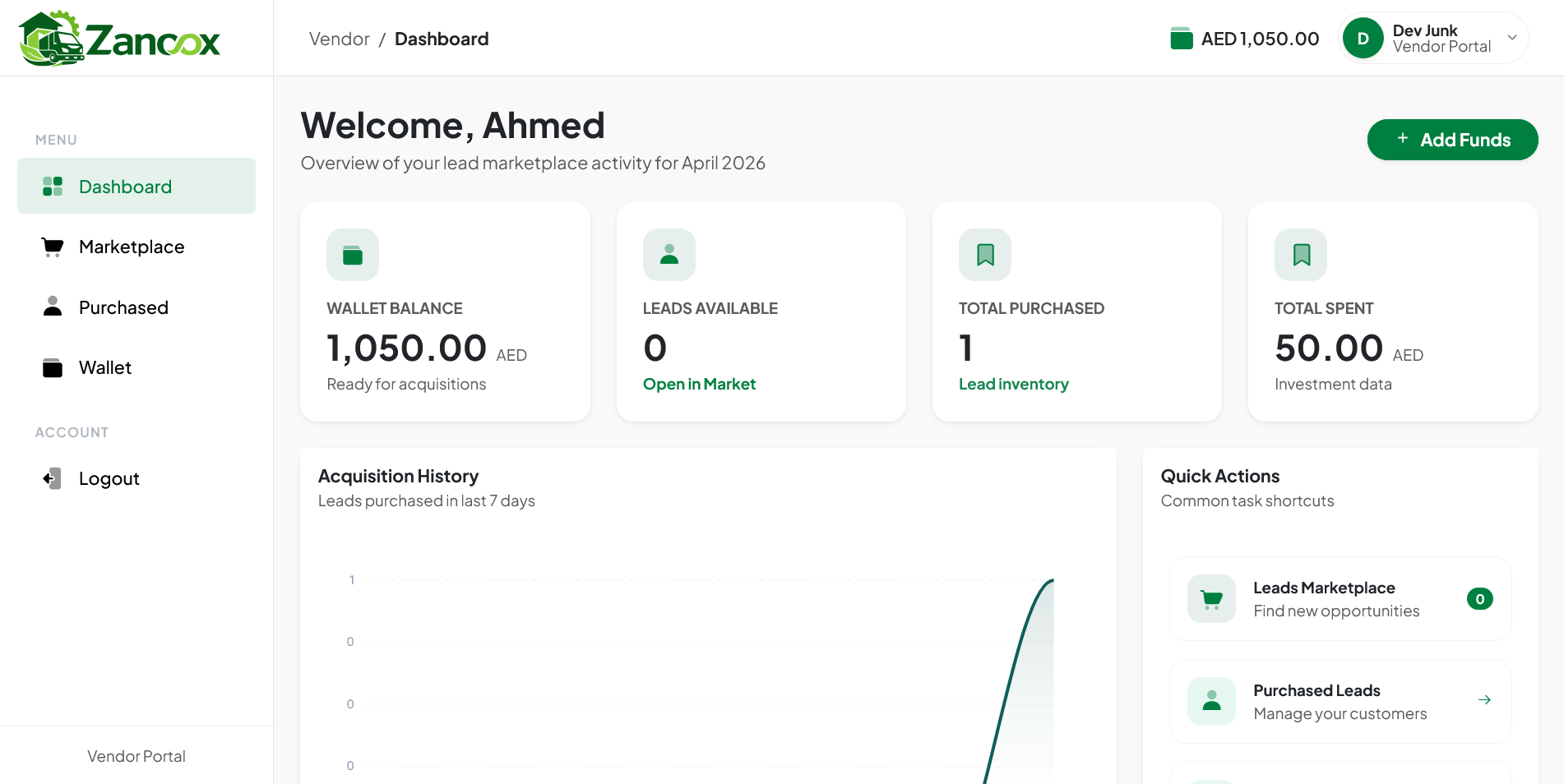The image size is (1564, 784).
Task: Click the Vendor Portal sidebar footer text
Action: pyautogui.click(x=137, y=756)
